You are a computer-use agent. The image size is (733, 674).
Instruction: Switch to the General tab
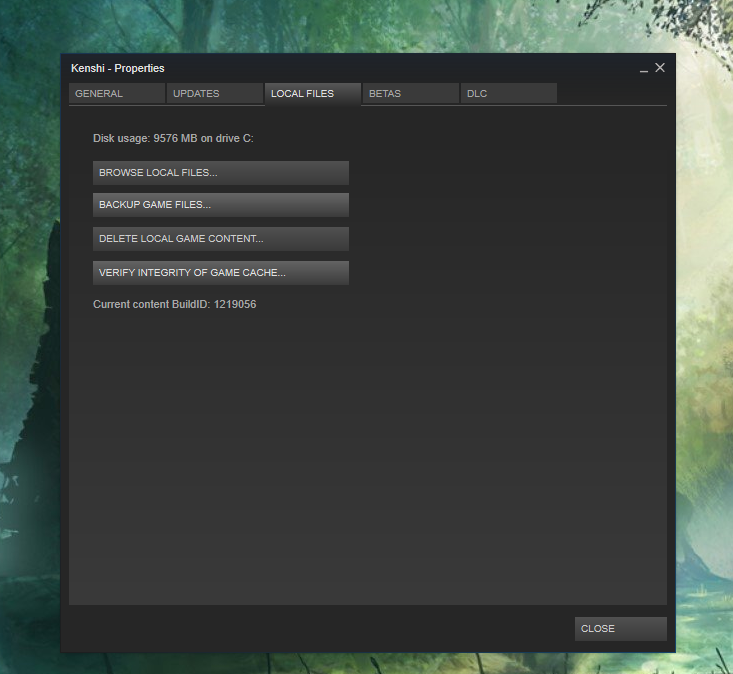click(x=117, y=93)
